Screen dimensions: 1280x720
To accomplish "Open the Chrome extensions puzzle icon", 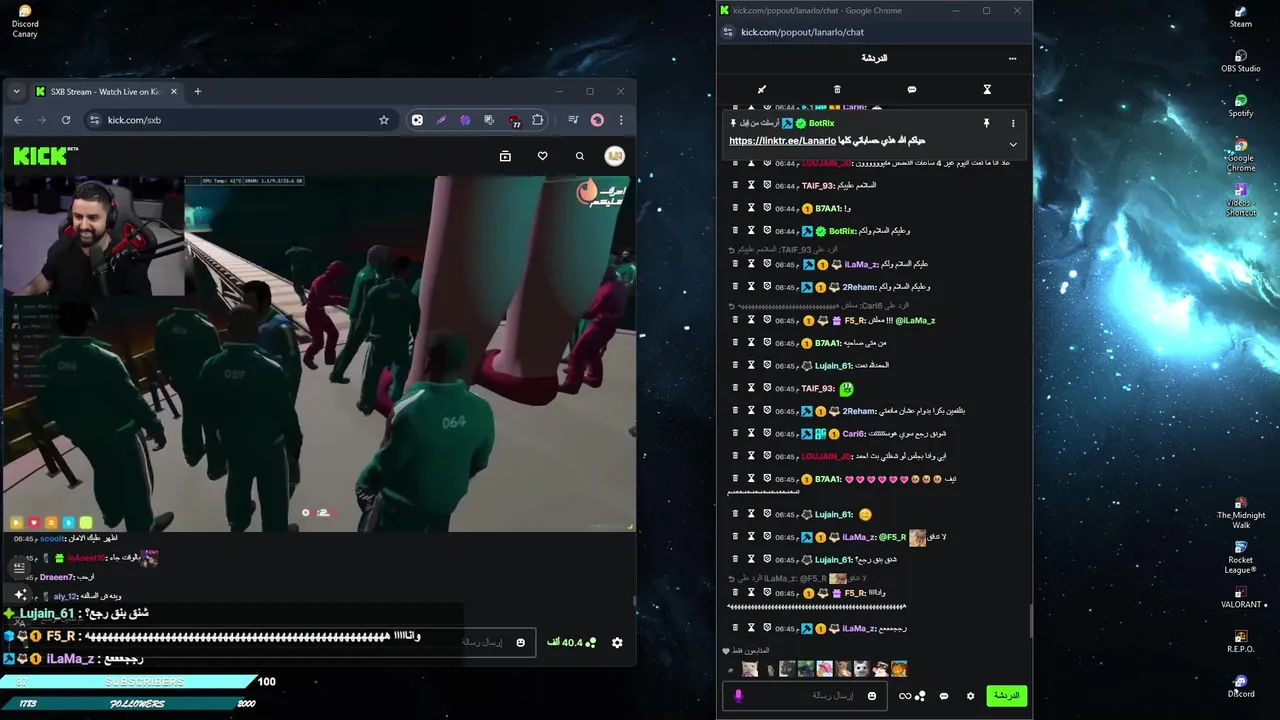I will coord(537,120).
